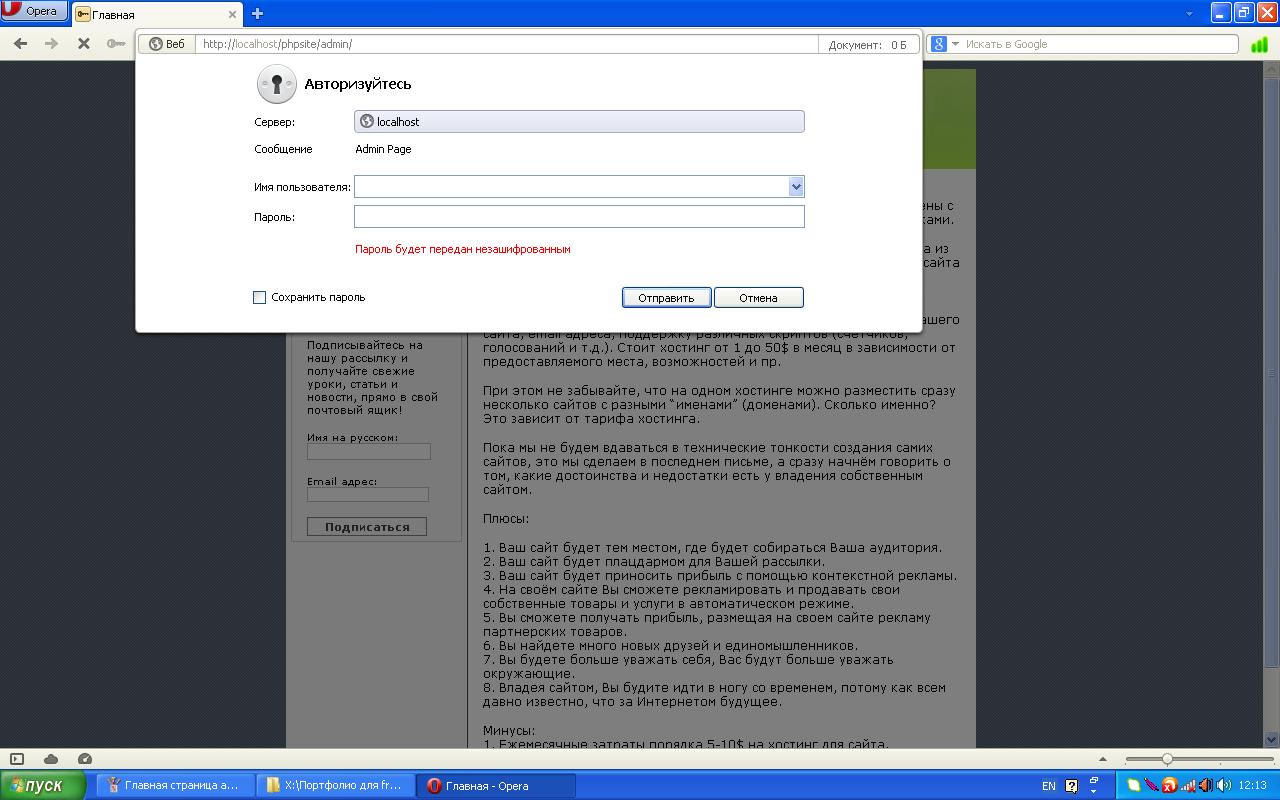1280x800 pixels.
Task: Click the lock icon in authorization dialog
Action: [x=276, y=84]
